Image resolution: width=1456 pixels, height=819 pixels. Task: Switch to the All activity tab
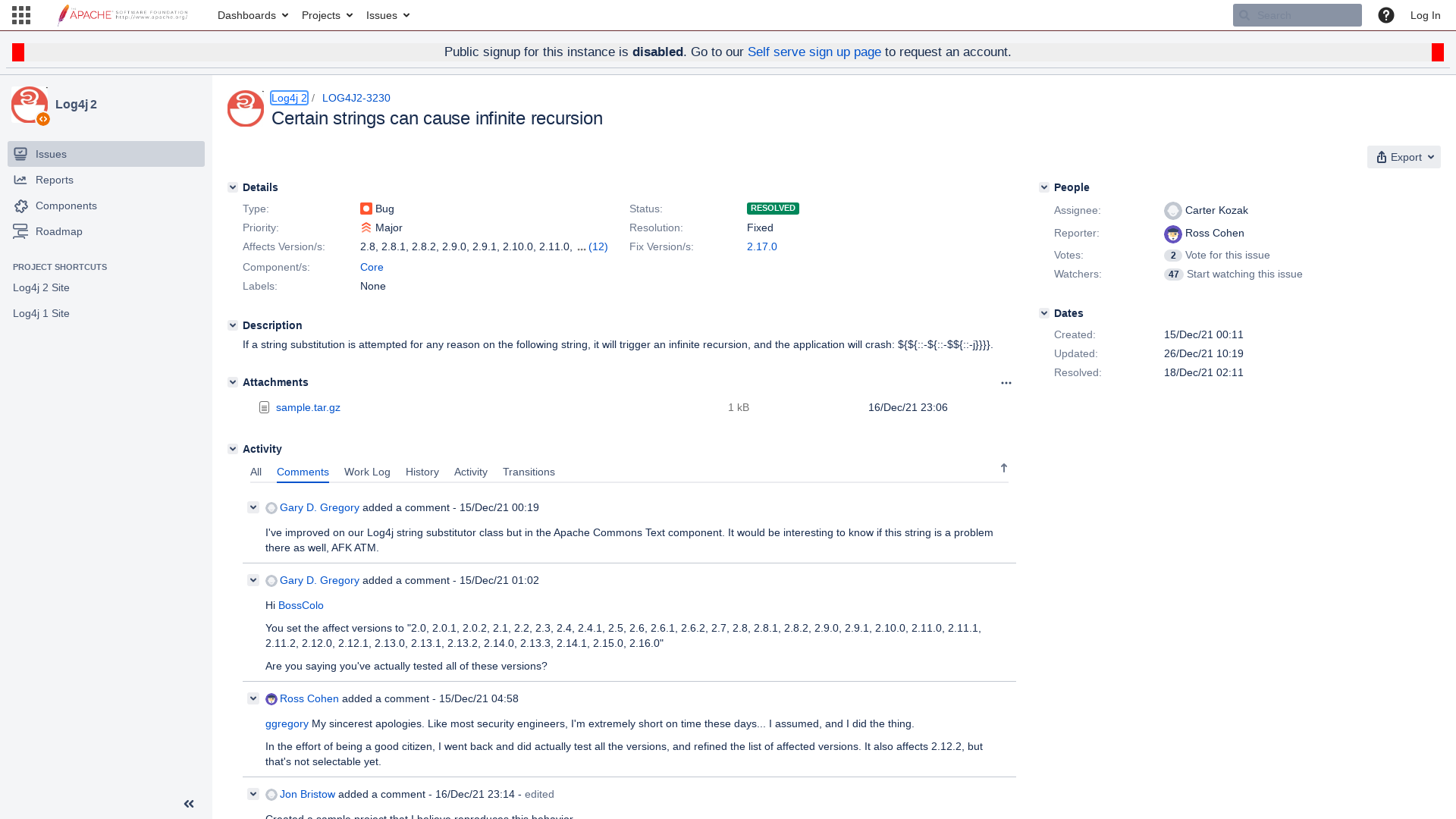256,472
